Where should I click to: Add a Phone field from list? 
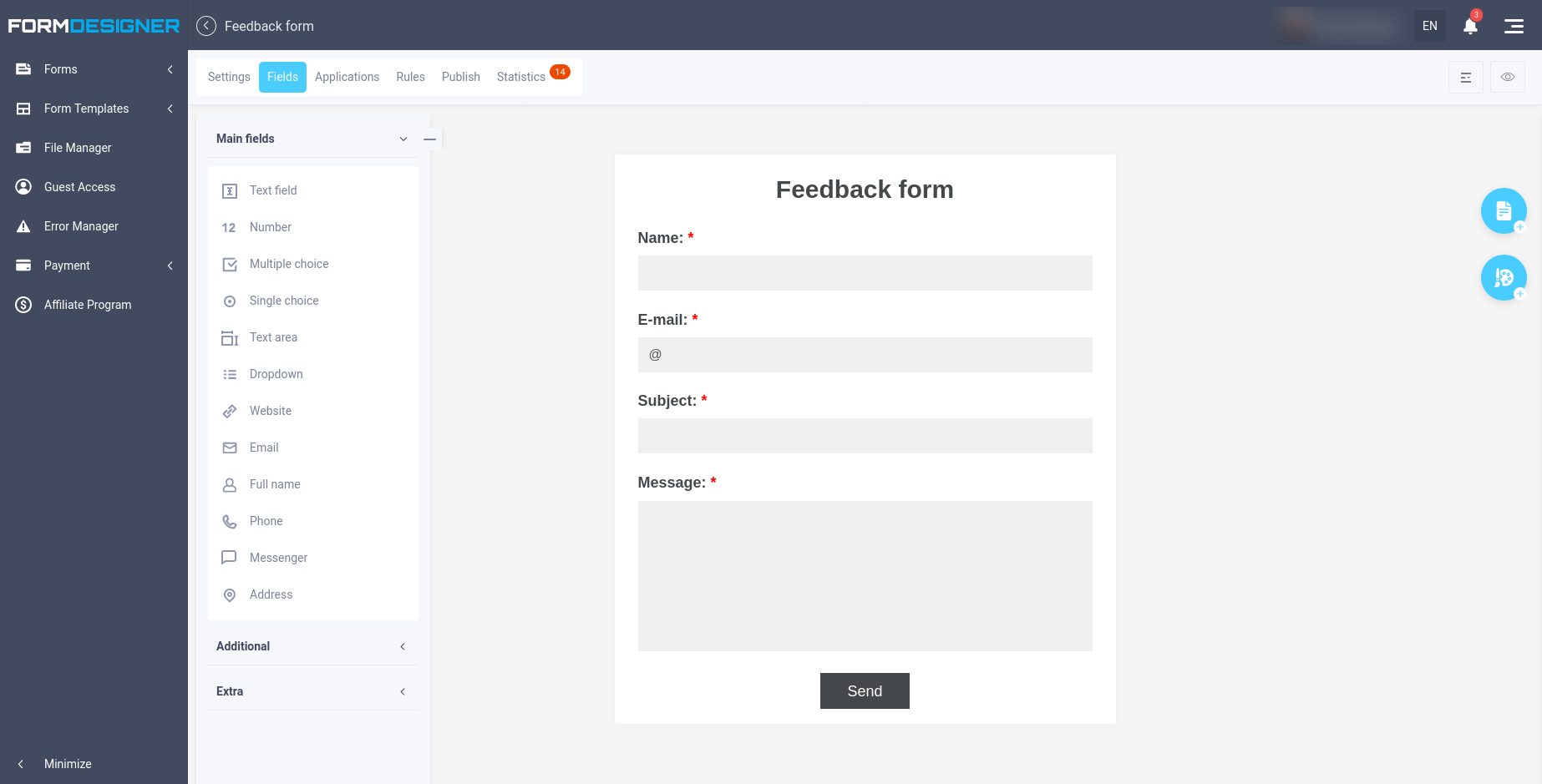266,521
